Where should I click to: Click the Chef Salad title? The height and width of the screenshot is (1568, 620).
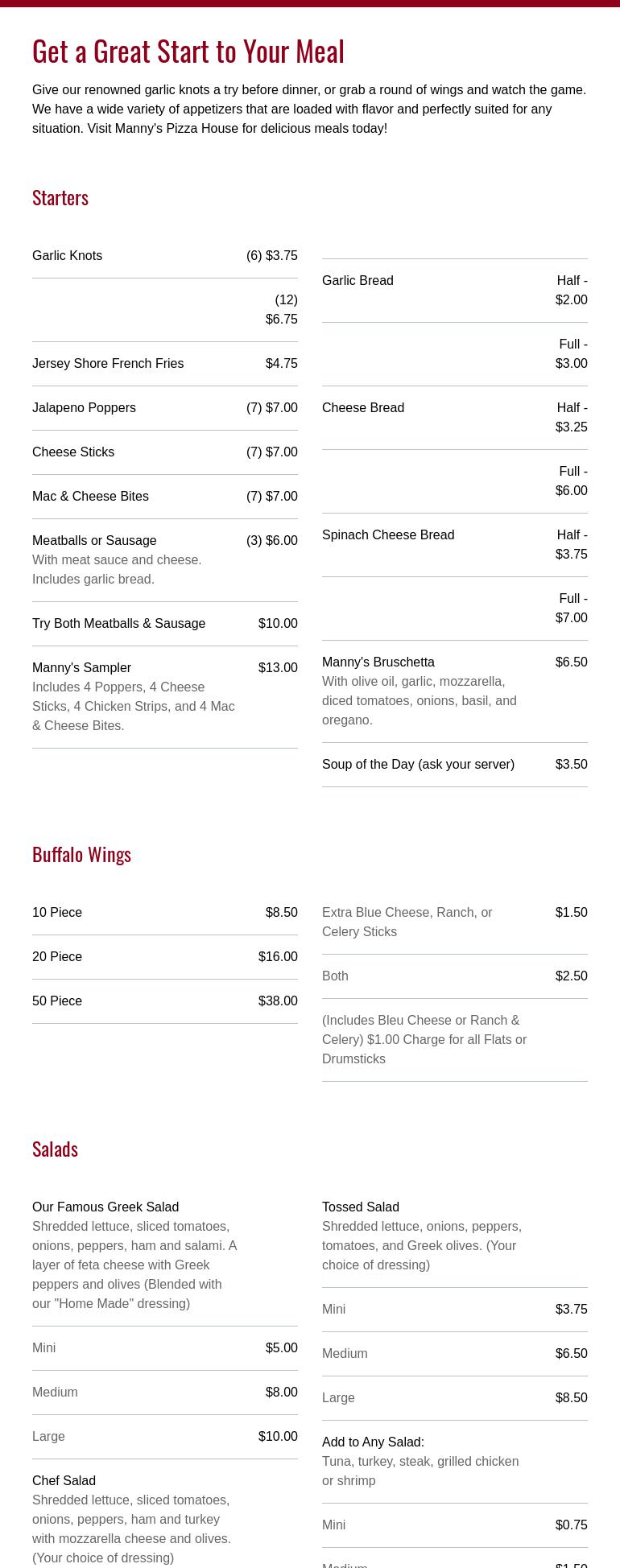[64, 1481]
